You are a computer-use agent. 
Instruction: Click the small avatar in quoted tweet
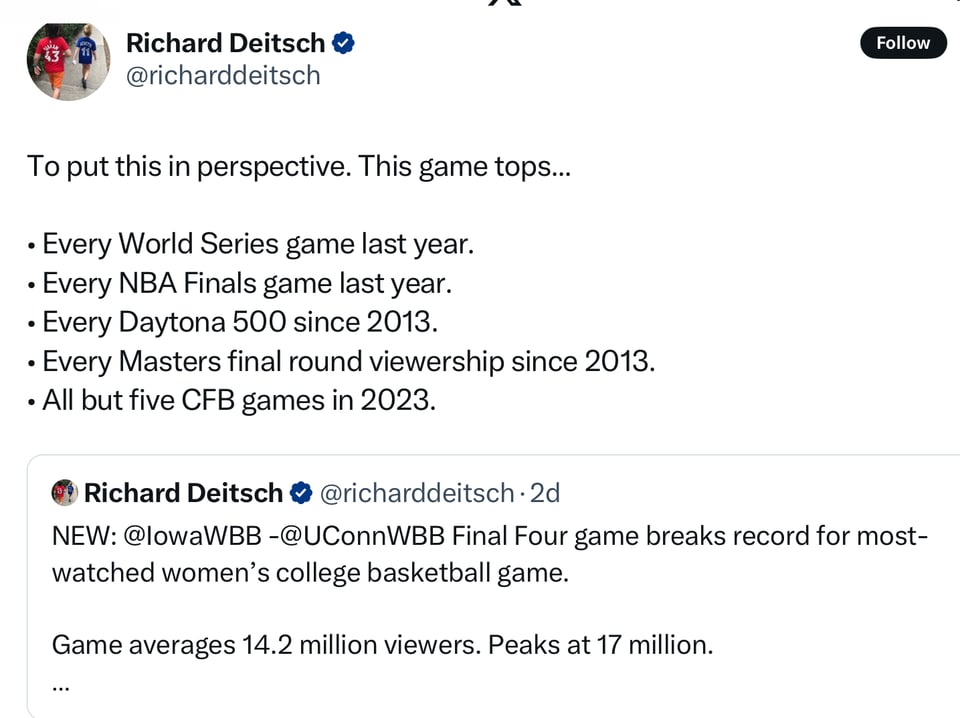point(65,493)
